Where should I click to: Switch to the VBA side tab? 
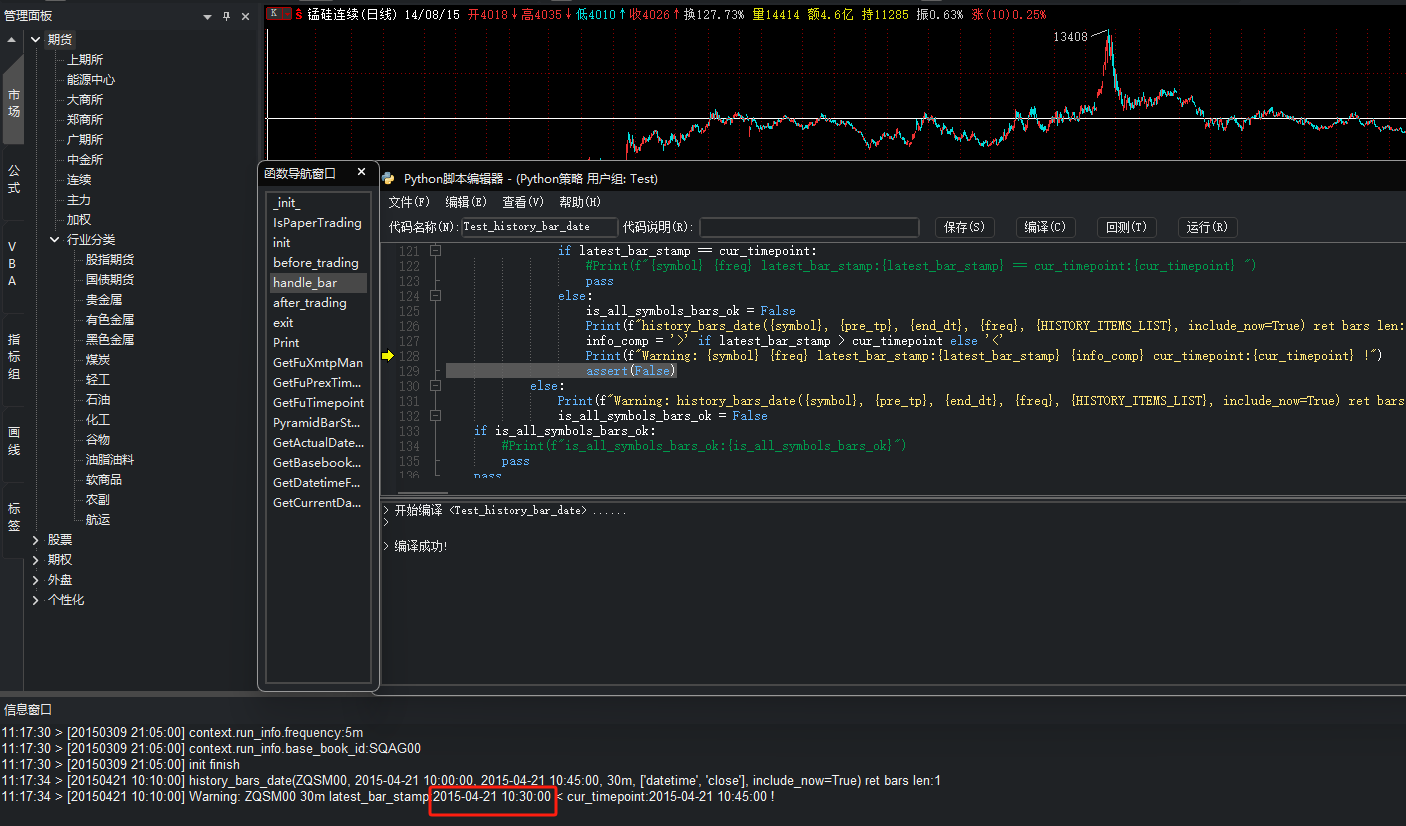[x=13, y=264]
